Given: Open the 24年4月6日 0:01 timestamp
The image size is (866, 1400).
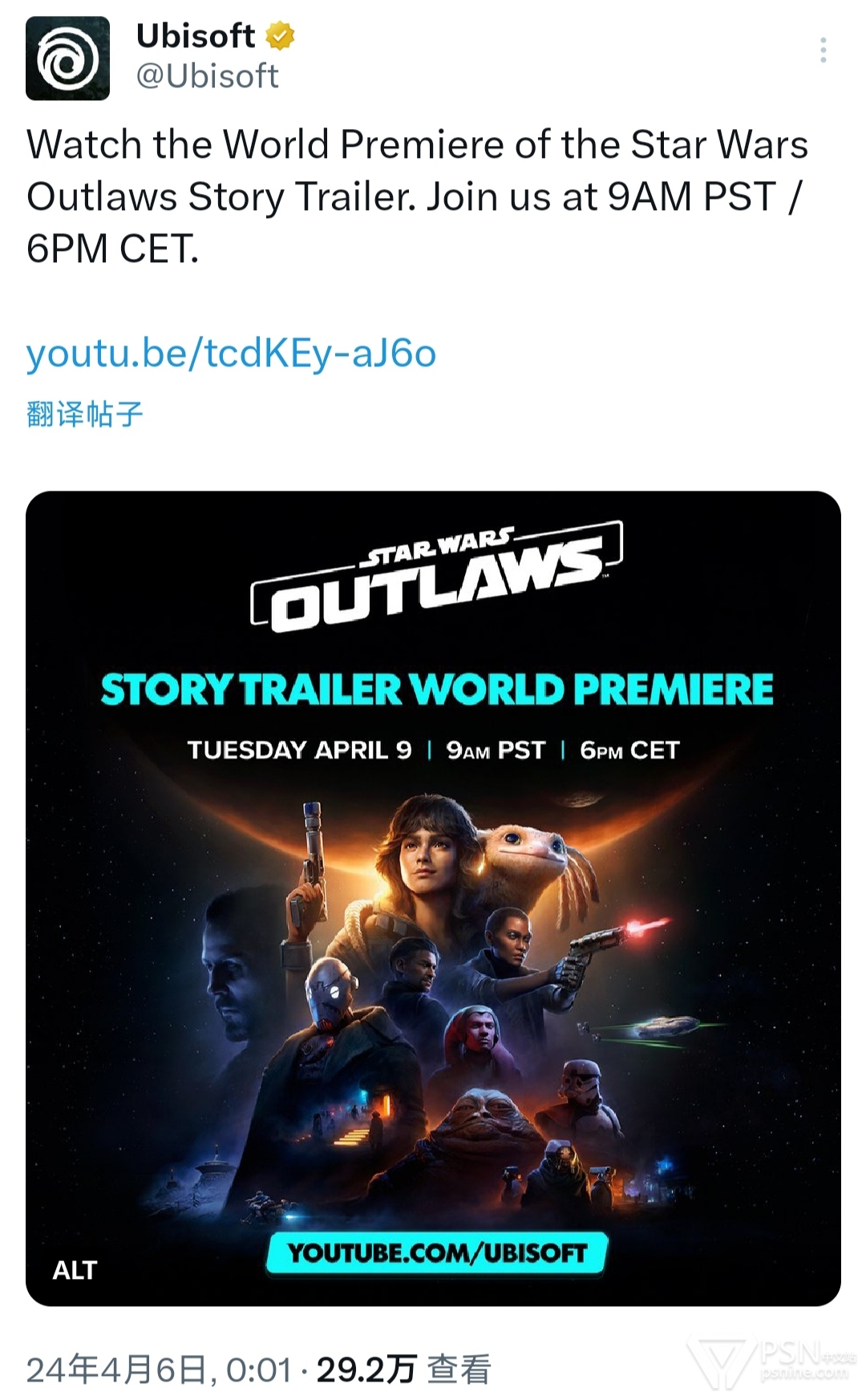Looking at the screenshot, I should 159,1370.
